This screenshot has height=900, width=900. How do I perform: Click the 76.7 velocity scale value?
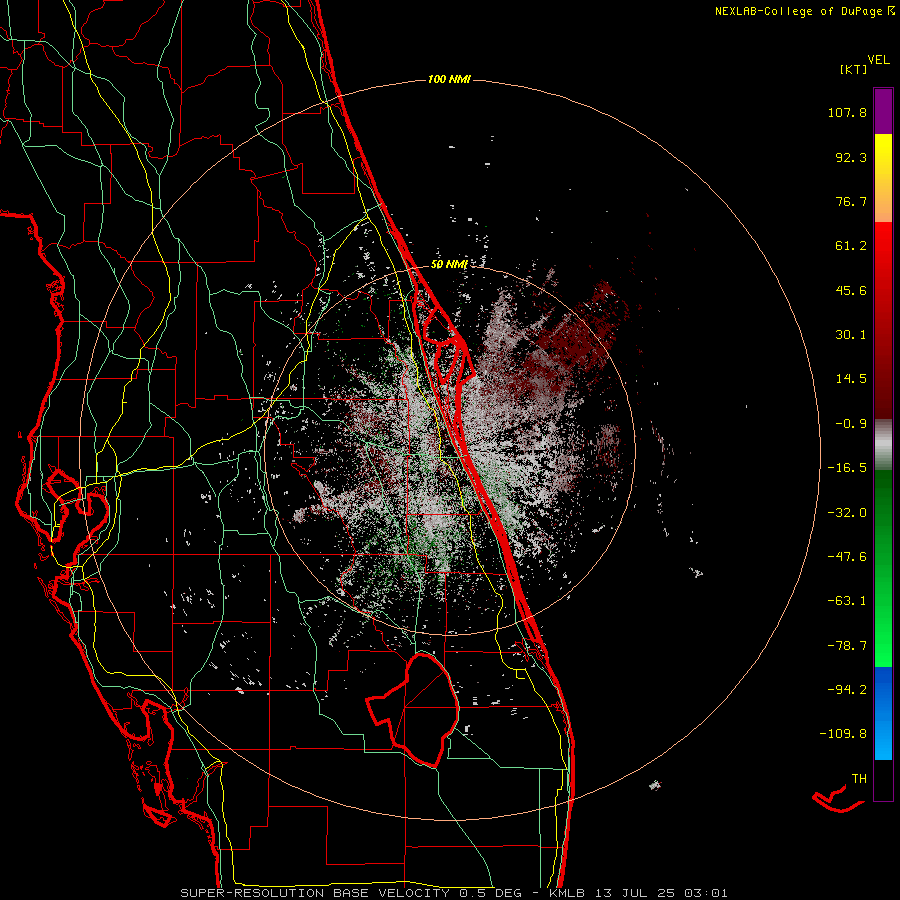click(x=851, y=201)
